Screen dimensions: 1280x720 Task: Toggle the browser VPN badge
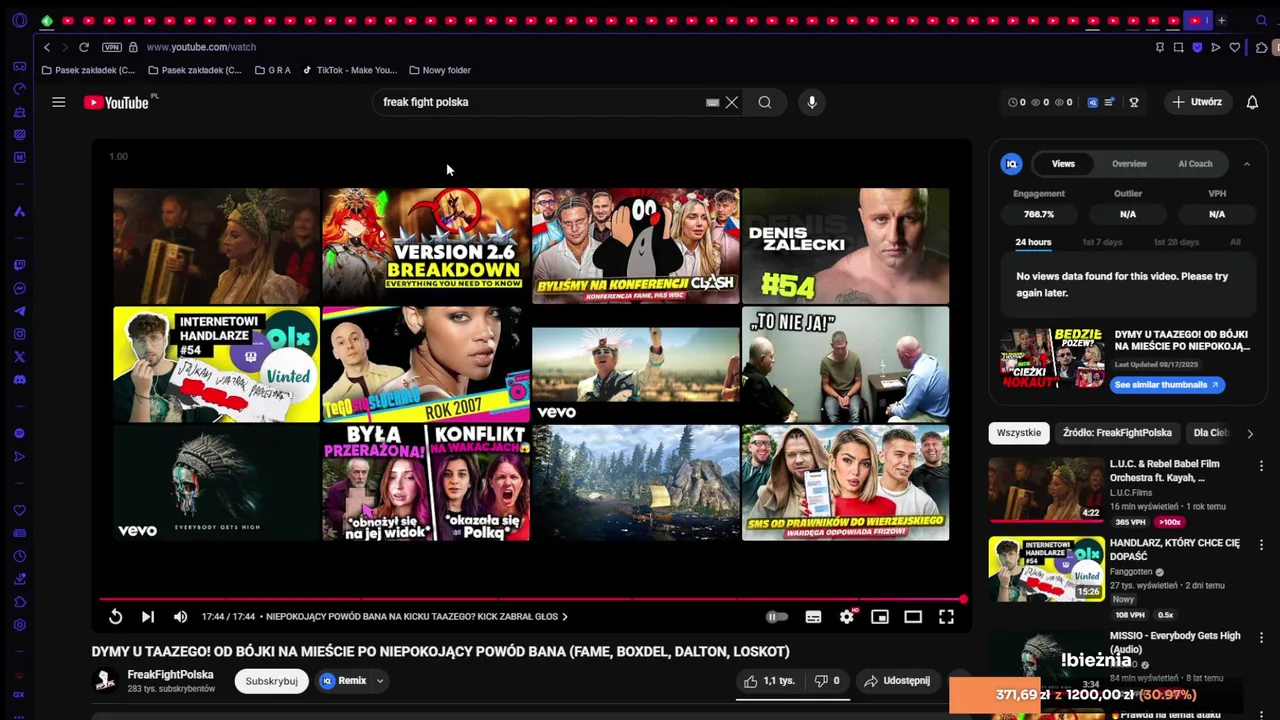pyautogui.click(x=111, y=47)
